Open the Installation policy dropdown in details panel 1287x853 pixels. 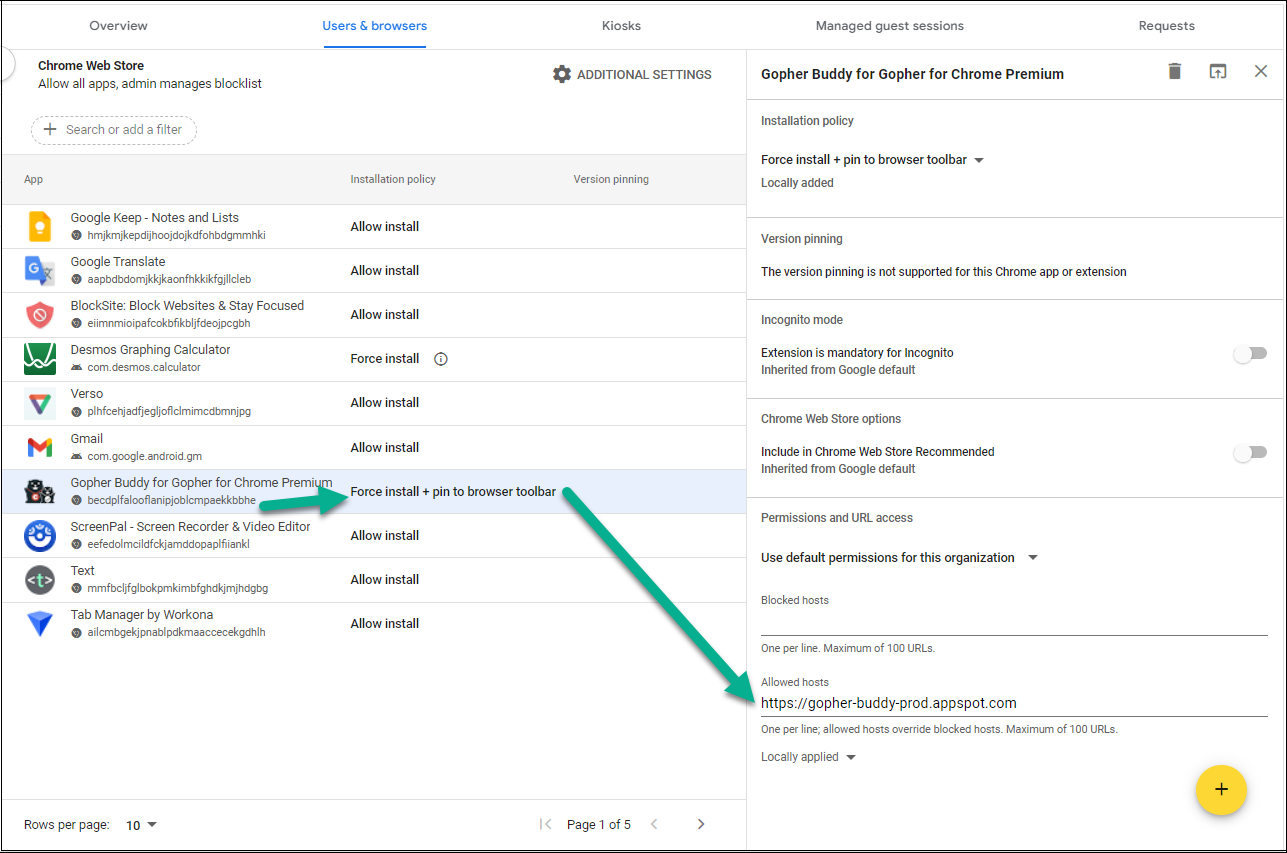tap(873, 160)
